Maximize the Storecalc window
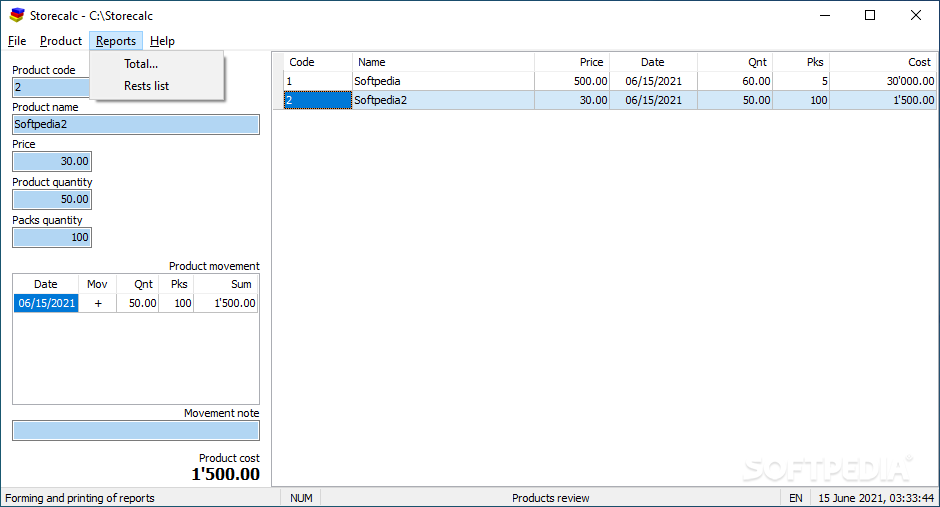 click(x=870, y=16)
